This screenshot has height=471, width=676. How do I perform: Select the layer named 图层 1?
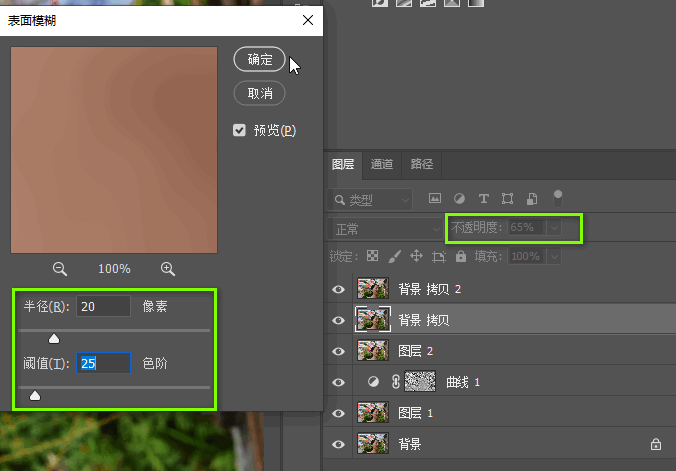[x=416, y=413]
